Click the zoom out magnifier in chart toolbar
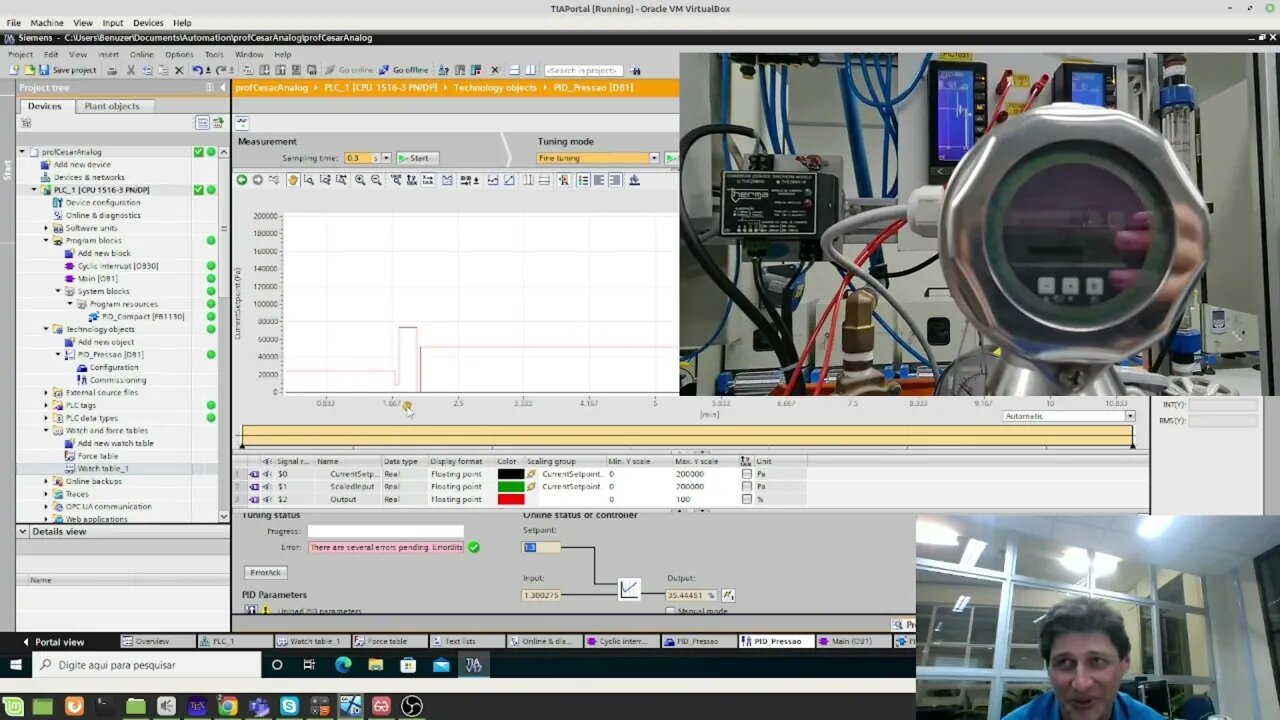 (376, 180)
